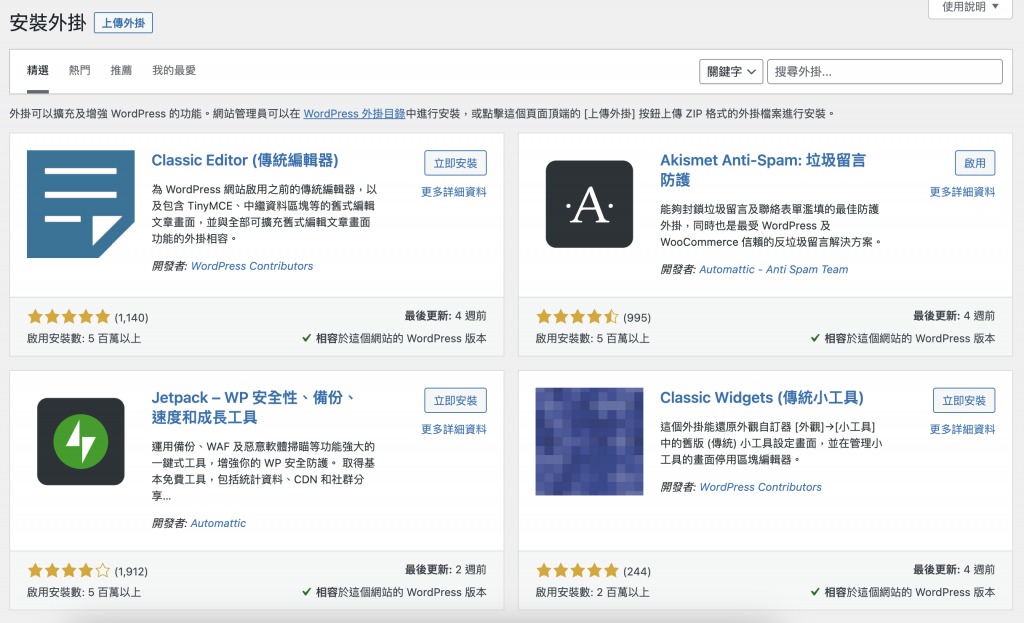Screen dimensions: 1024x623
Task: Click Jetpack star rating
Action: coord(69,571)
